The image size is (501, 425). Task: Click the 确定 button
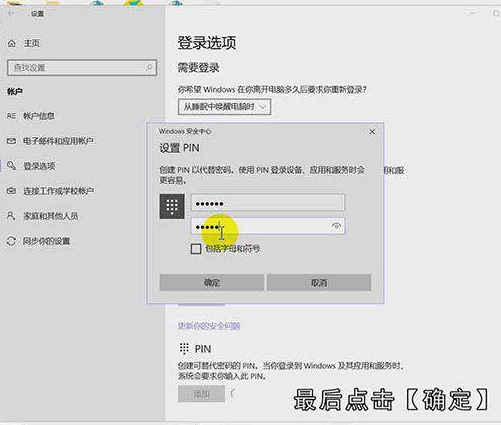click(212, 283)
